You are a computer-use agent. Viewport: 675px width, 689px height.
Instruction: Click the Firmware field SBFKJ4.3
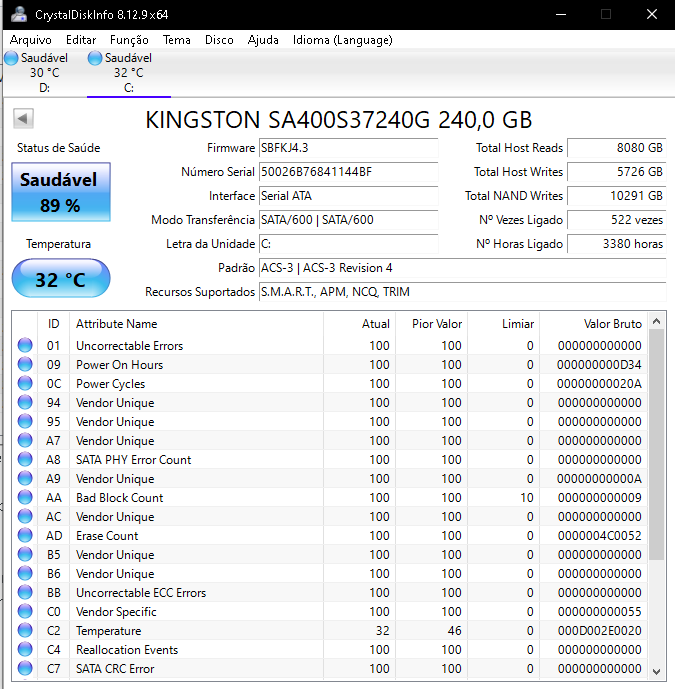(348, 148)
